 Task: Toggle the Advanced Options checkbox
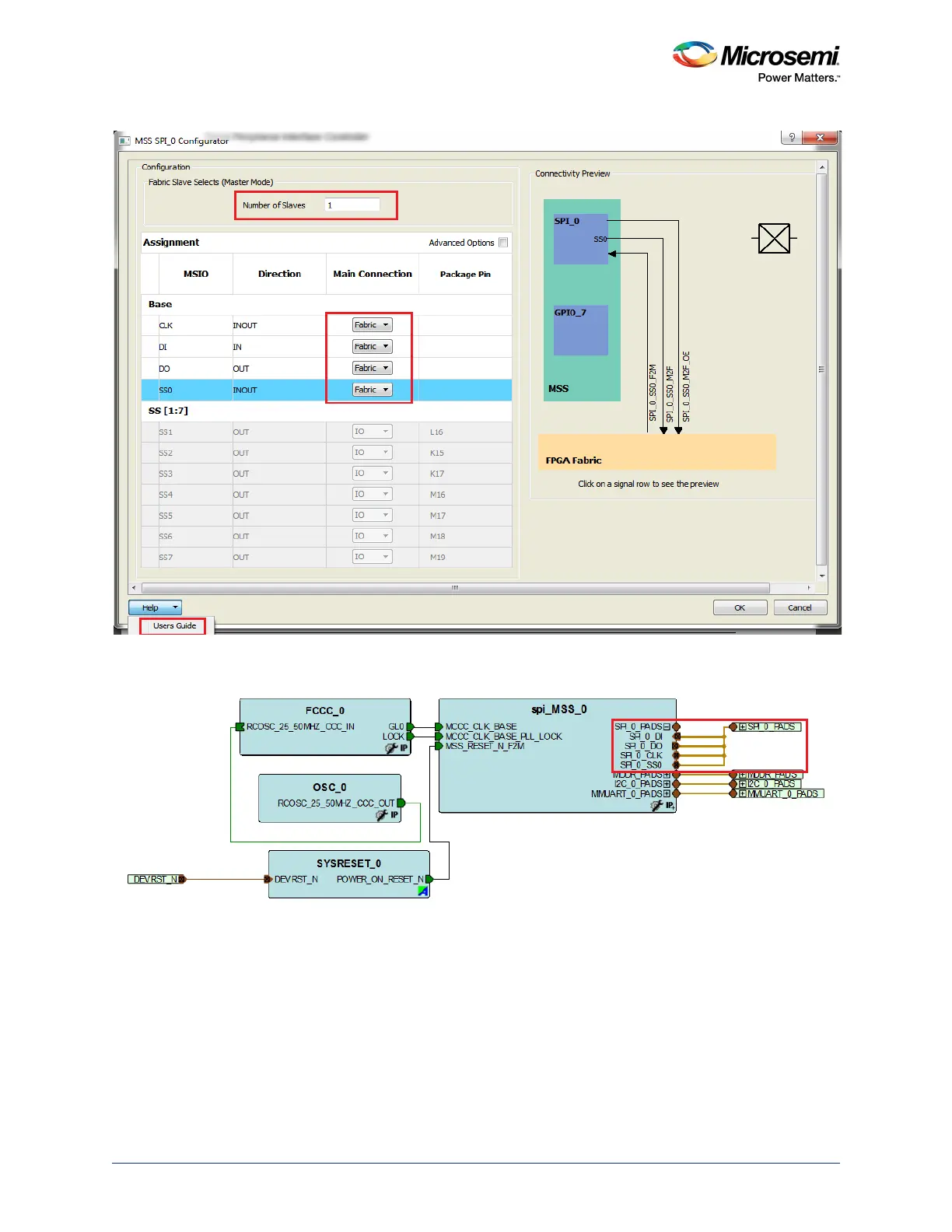503,243
